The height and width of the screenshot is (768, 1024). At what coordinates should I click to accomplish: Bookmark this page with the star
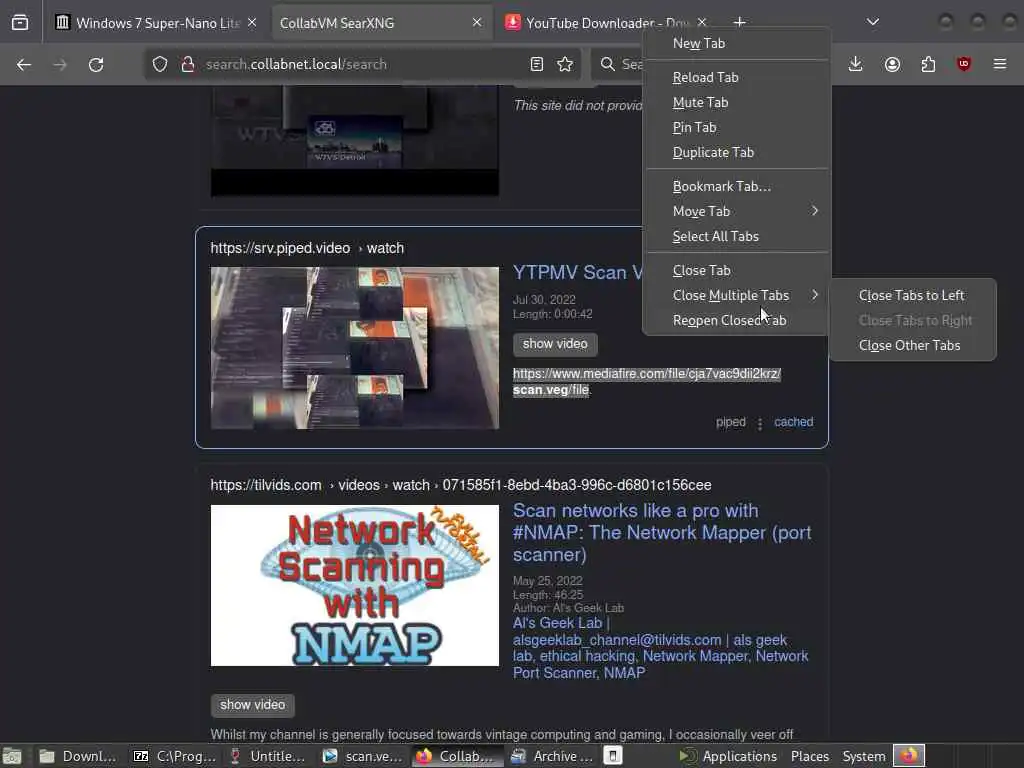click(x=565, y=64)
